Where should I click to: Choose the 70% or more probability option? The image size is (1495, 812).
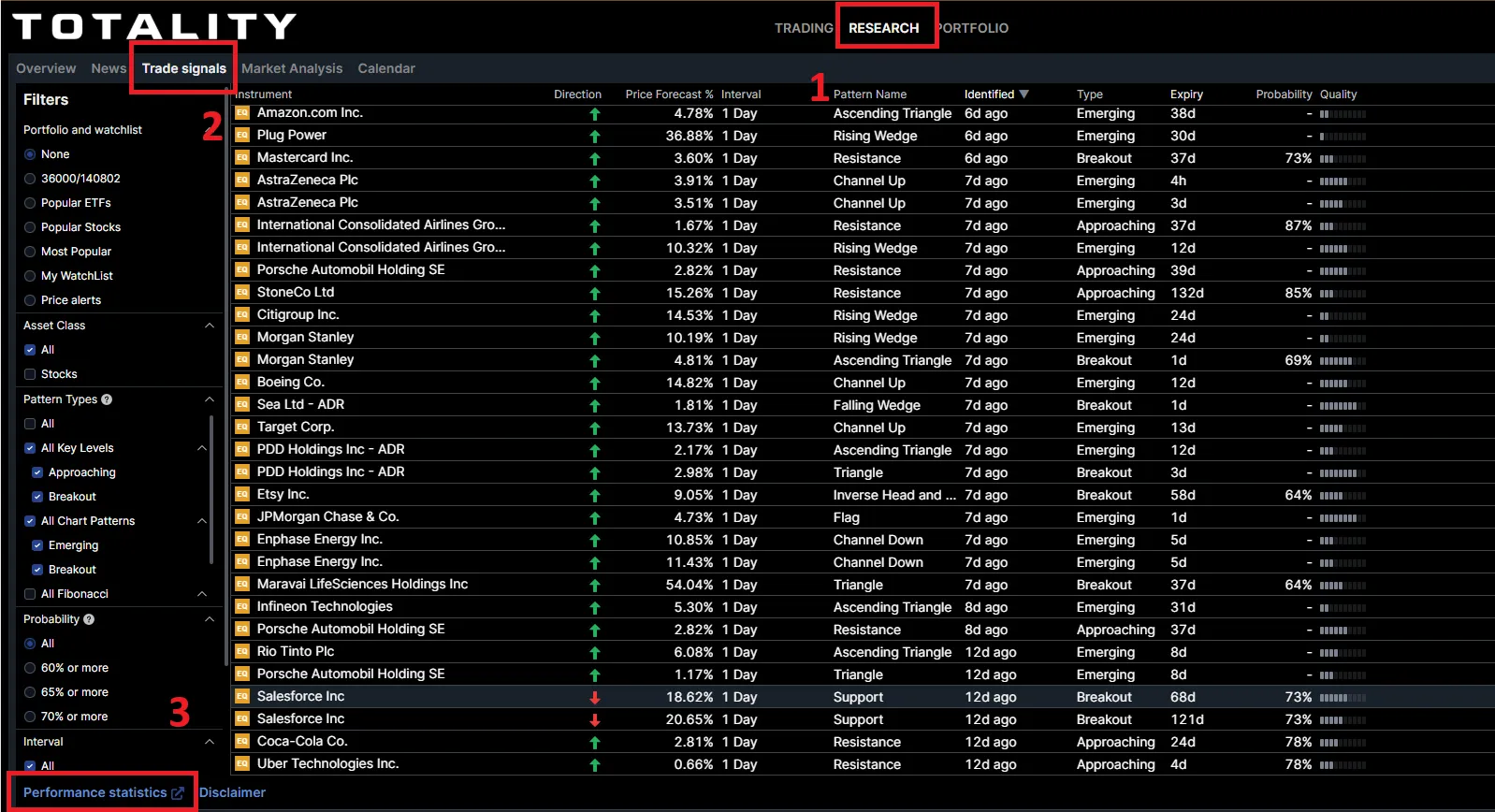click(x=30, y=717)
